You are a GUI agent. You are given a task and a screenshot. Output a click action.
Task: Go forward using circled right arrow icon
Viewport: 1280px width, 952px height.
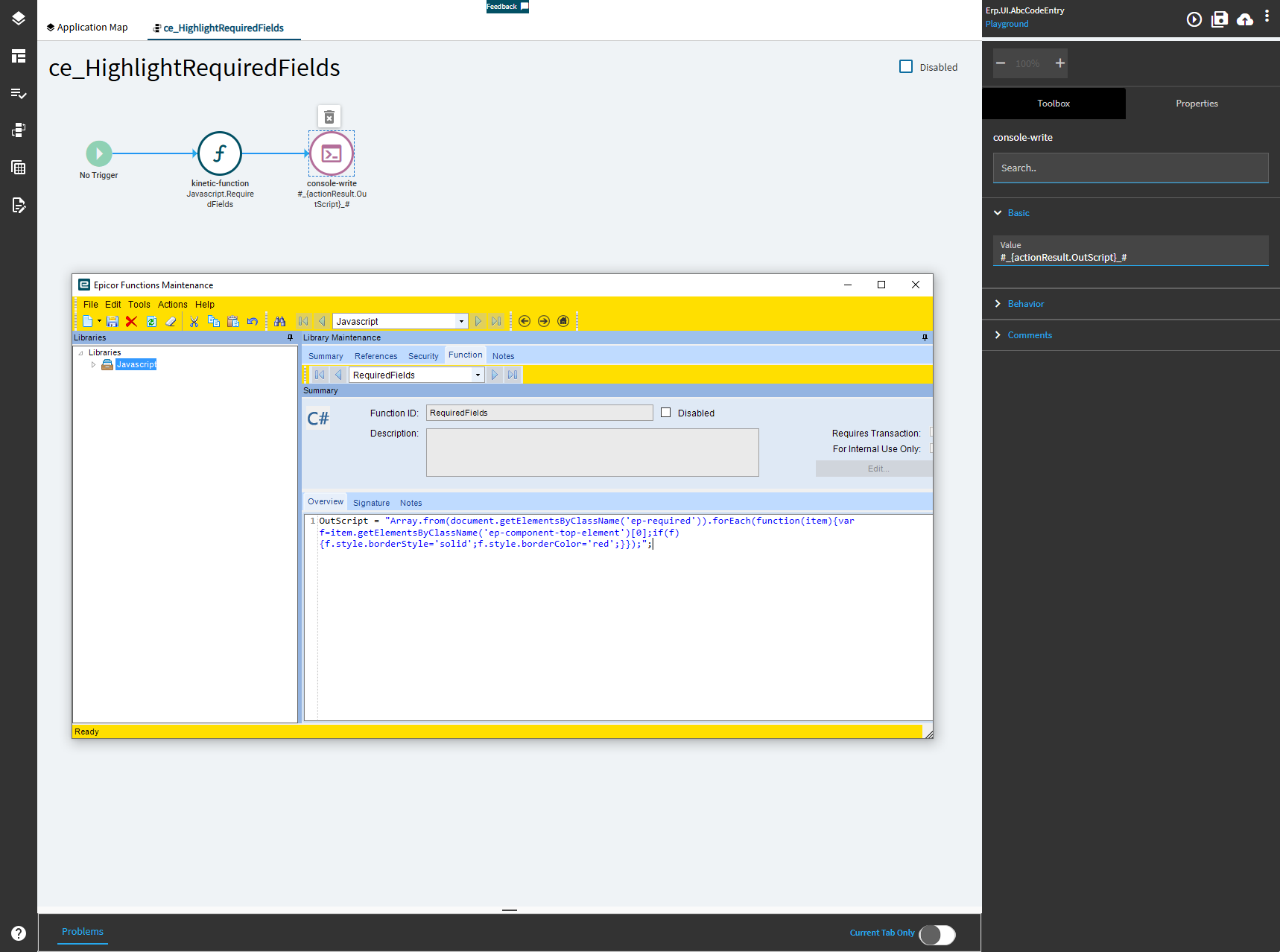coord(544,321)
